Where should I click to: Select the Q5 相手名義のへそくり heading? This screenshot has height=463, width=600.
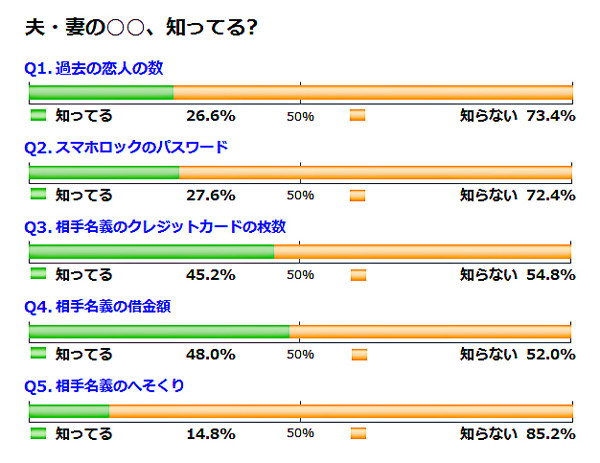(x=104, y=386)
